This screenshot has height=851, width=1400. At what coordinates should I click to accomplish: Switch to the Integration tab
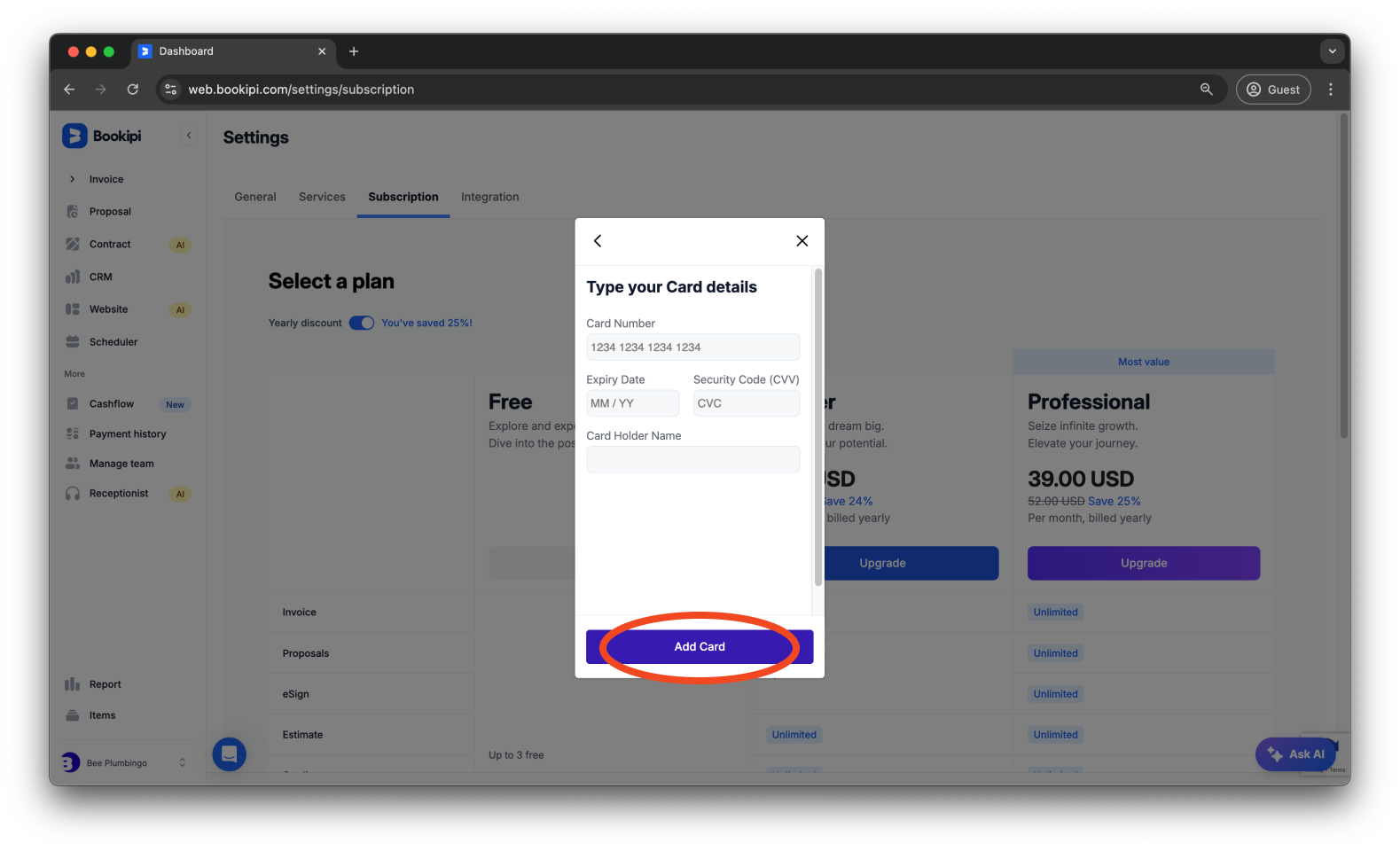[490, 197]
